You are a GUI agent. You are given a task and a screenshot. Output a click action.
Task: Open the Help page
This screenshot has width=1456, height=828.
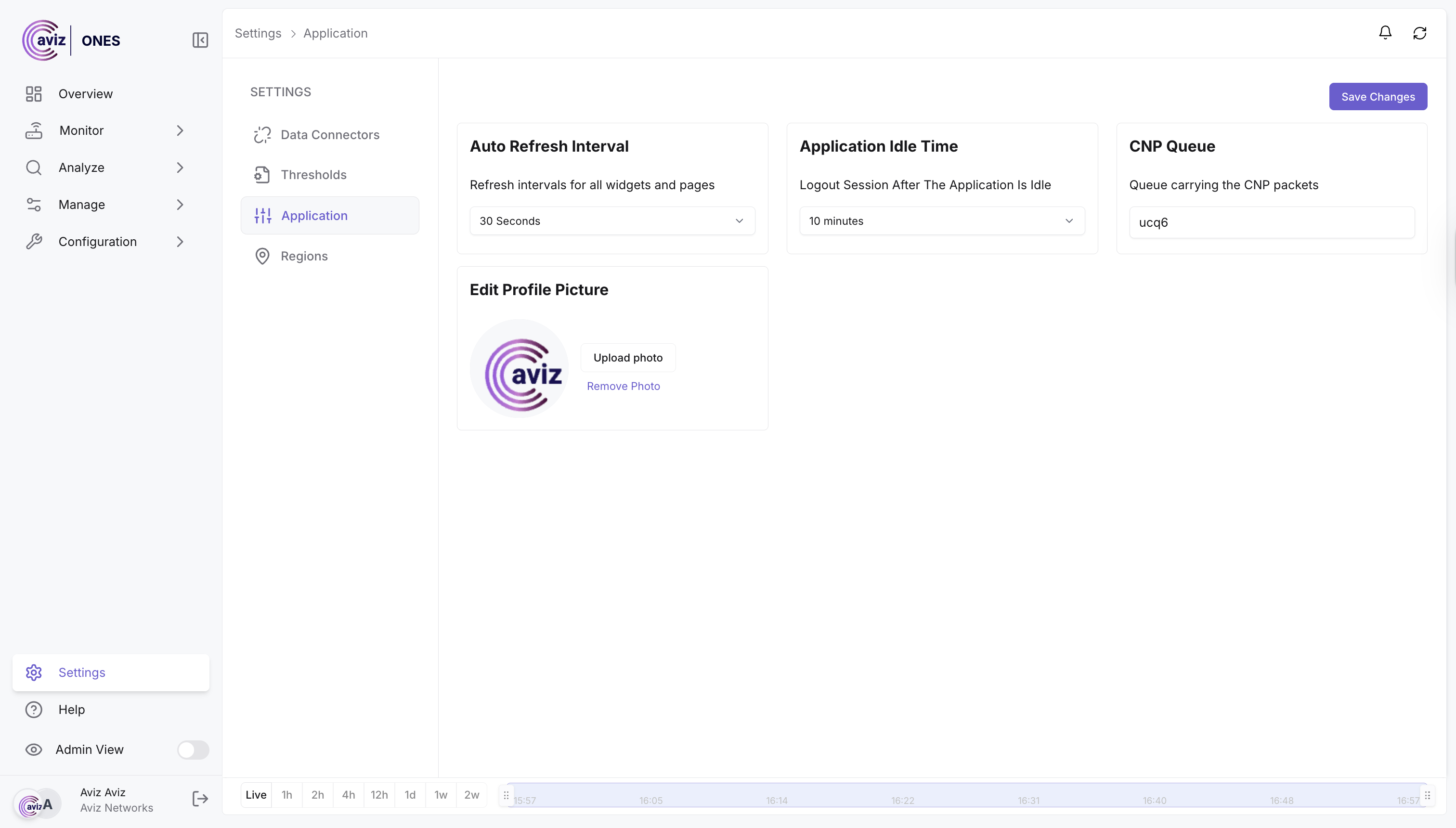72,709
